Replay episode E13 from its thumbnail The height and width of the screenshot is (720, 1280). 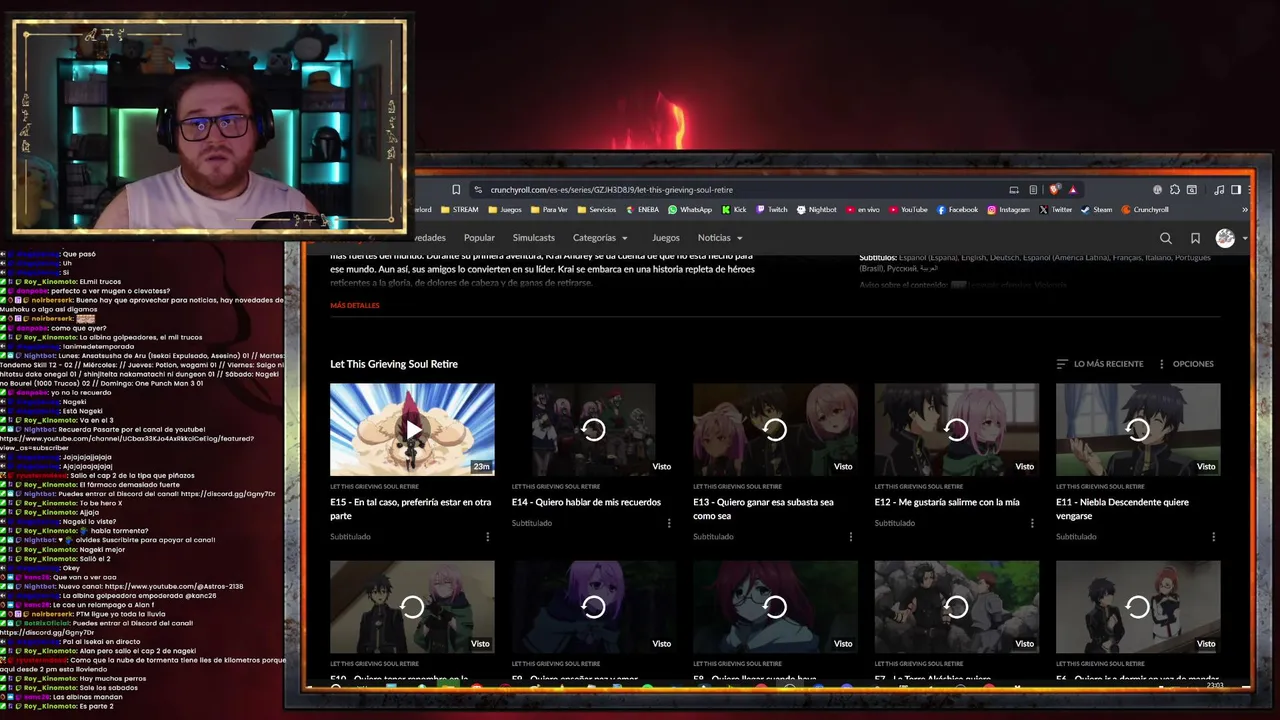pos(775,429)
